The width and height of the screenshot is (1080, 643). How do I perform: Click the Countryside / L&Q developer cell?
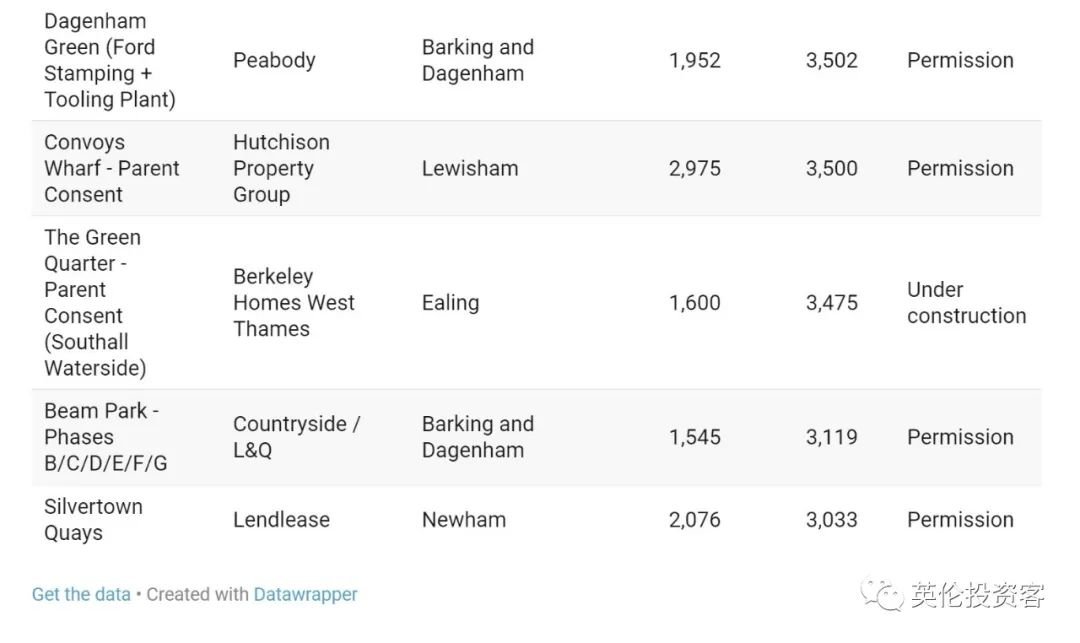point(296,436)
